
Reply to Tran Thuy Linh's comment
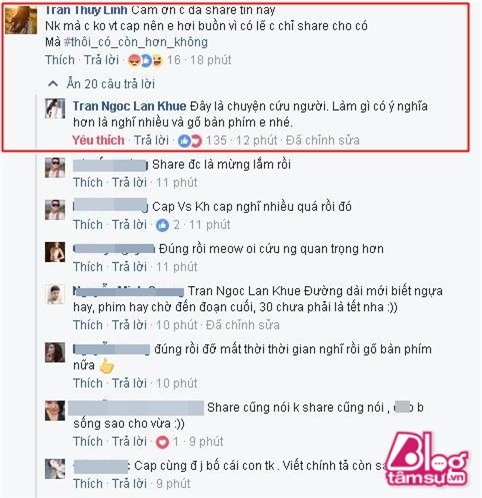[101, 60]
